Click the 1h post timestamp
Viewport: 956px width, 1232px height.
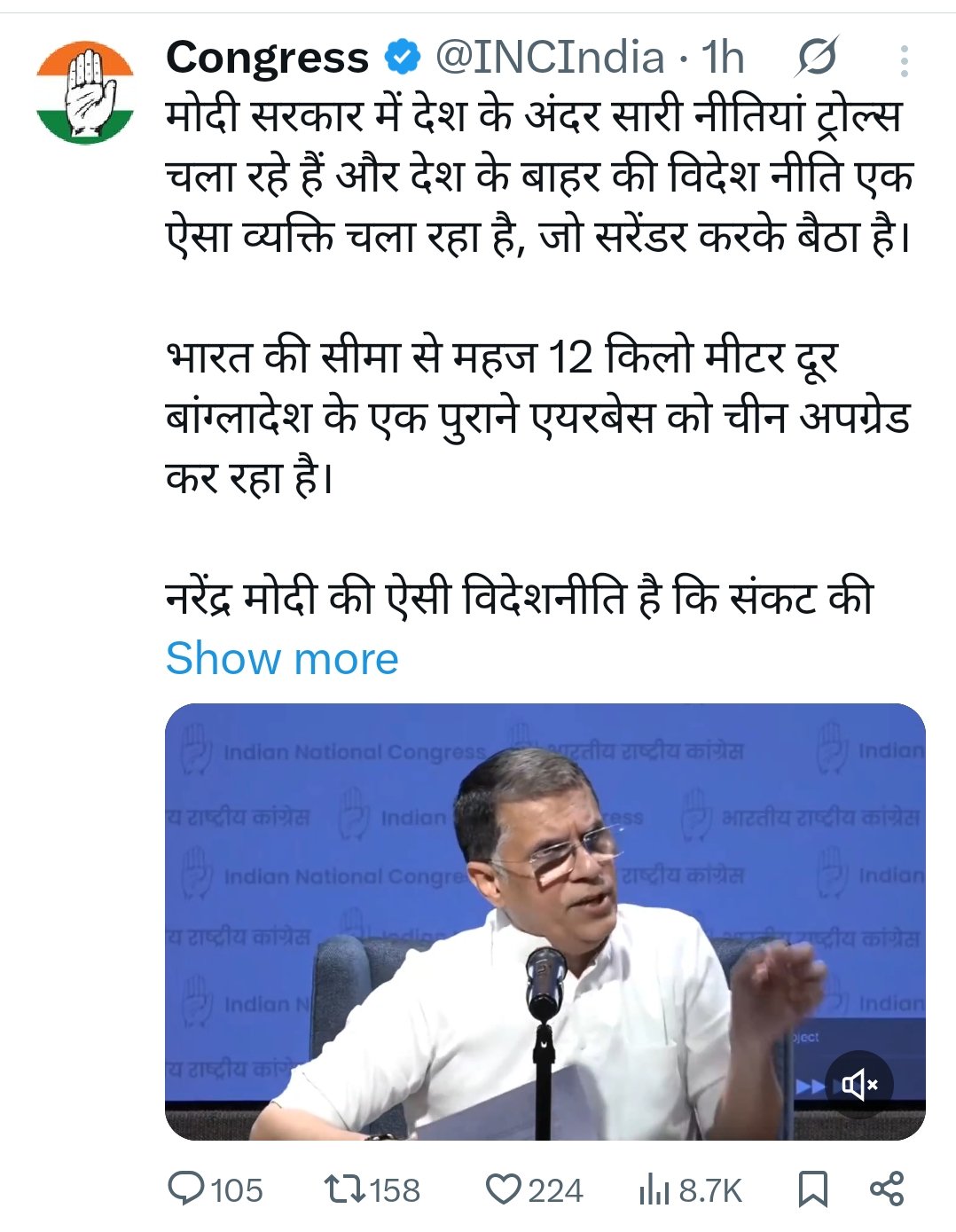tap(723, 59)
